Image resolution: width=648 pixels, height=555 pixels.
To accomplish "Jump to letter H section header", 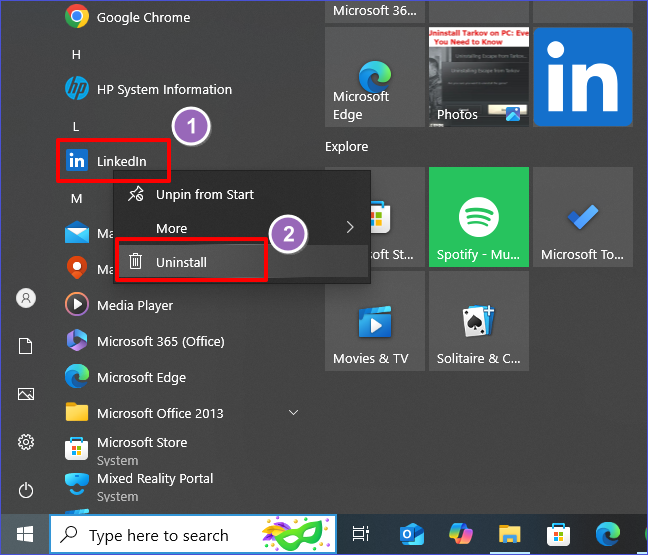I will click(x=76, y=55).
